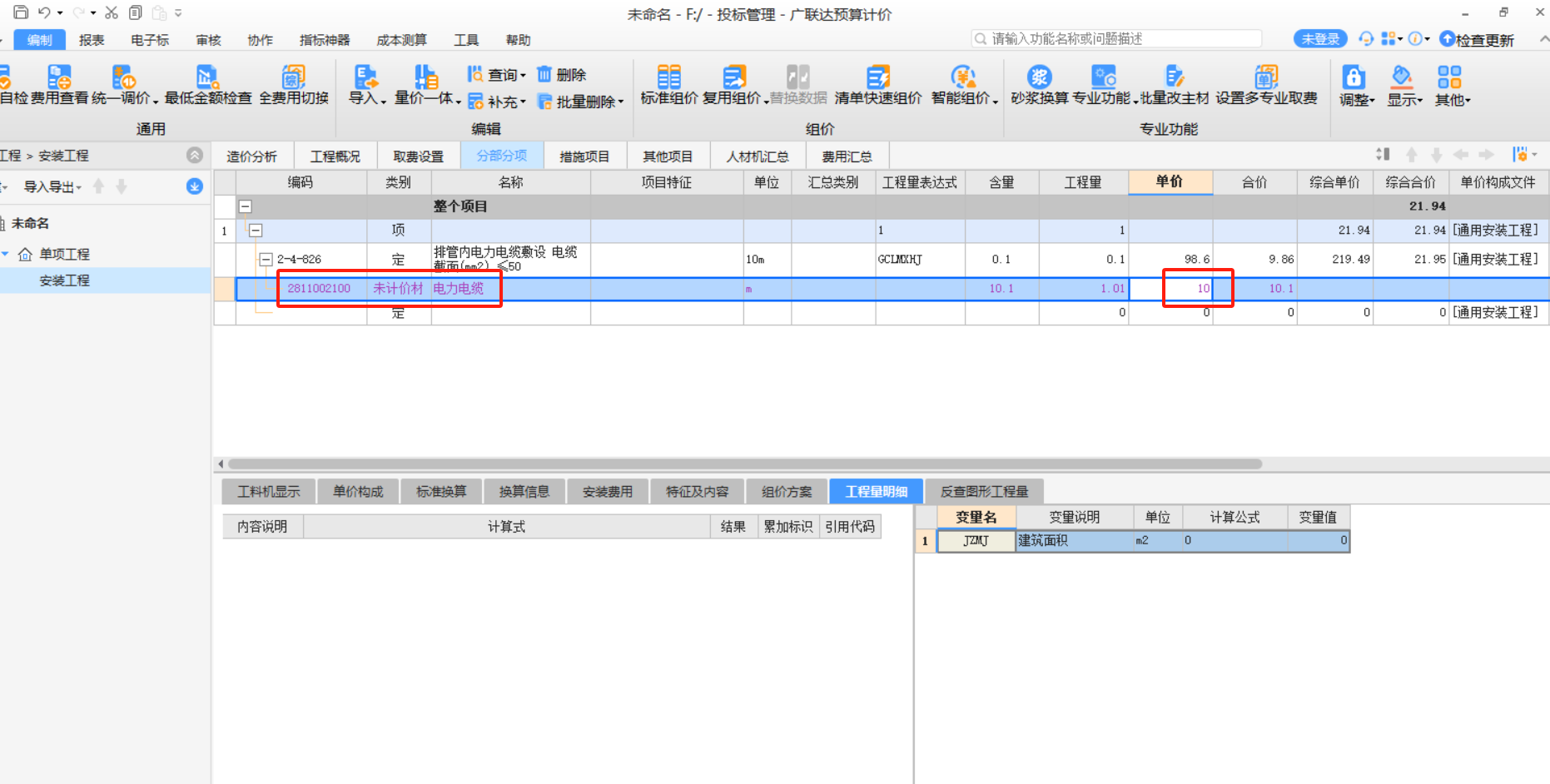Open 费用查看 fee viewer
This screenshot has width=1550, height=784.
click(59, 85)
